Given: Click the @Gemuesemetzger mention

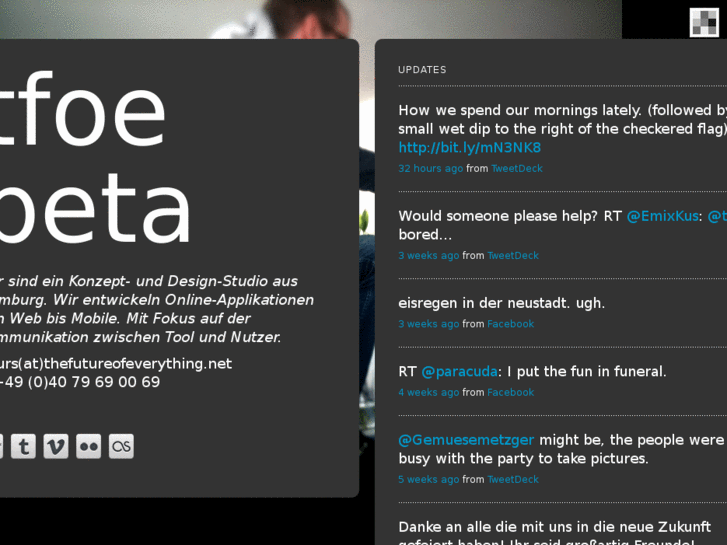Looking at the screenshot, I should 466,440.
